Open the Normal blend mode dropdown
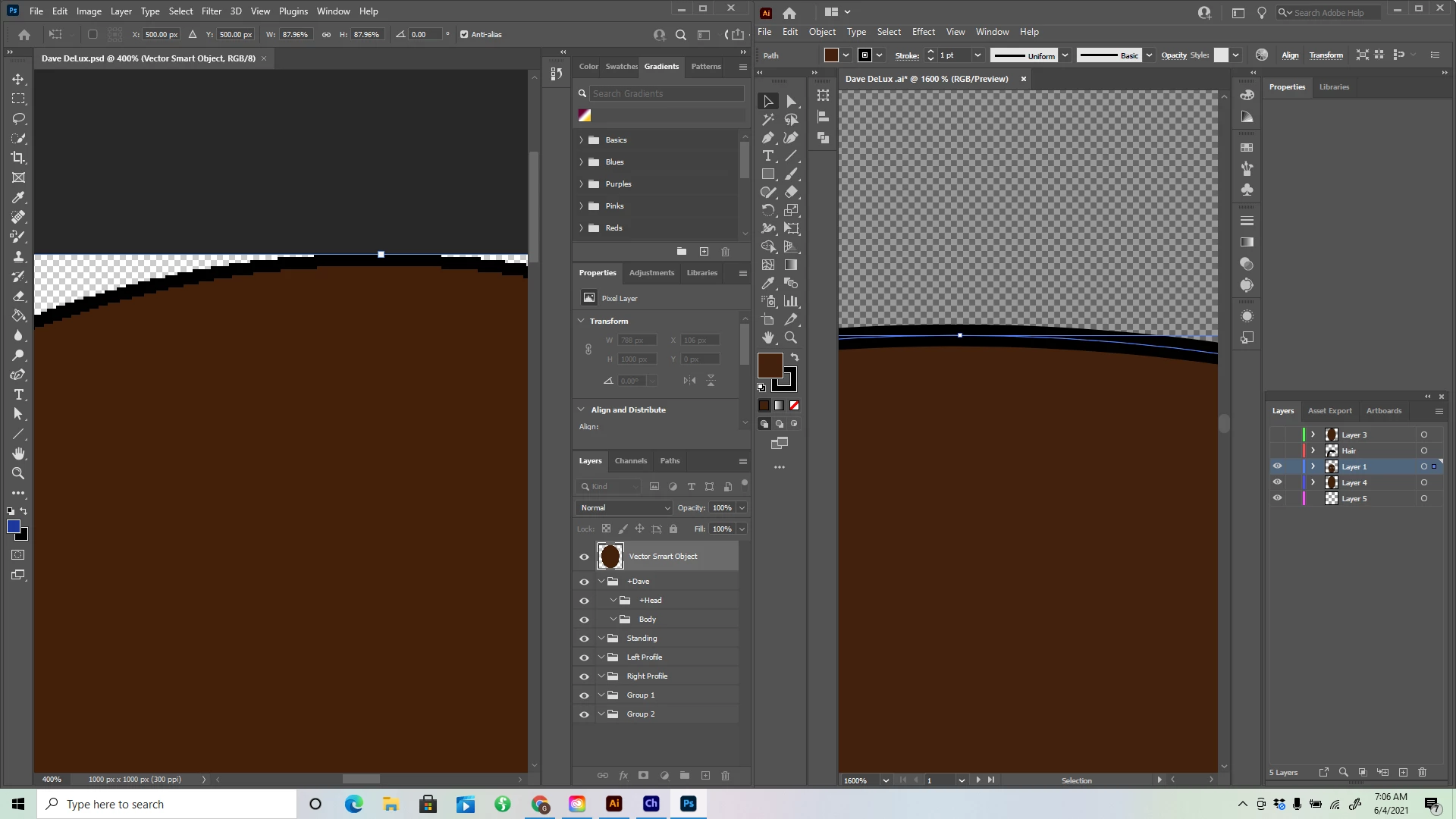1456x819 pixels. [x=624, y=507]
